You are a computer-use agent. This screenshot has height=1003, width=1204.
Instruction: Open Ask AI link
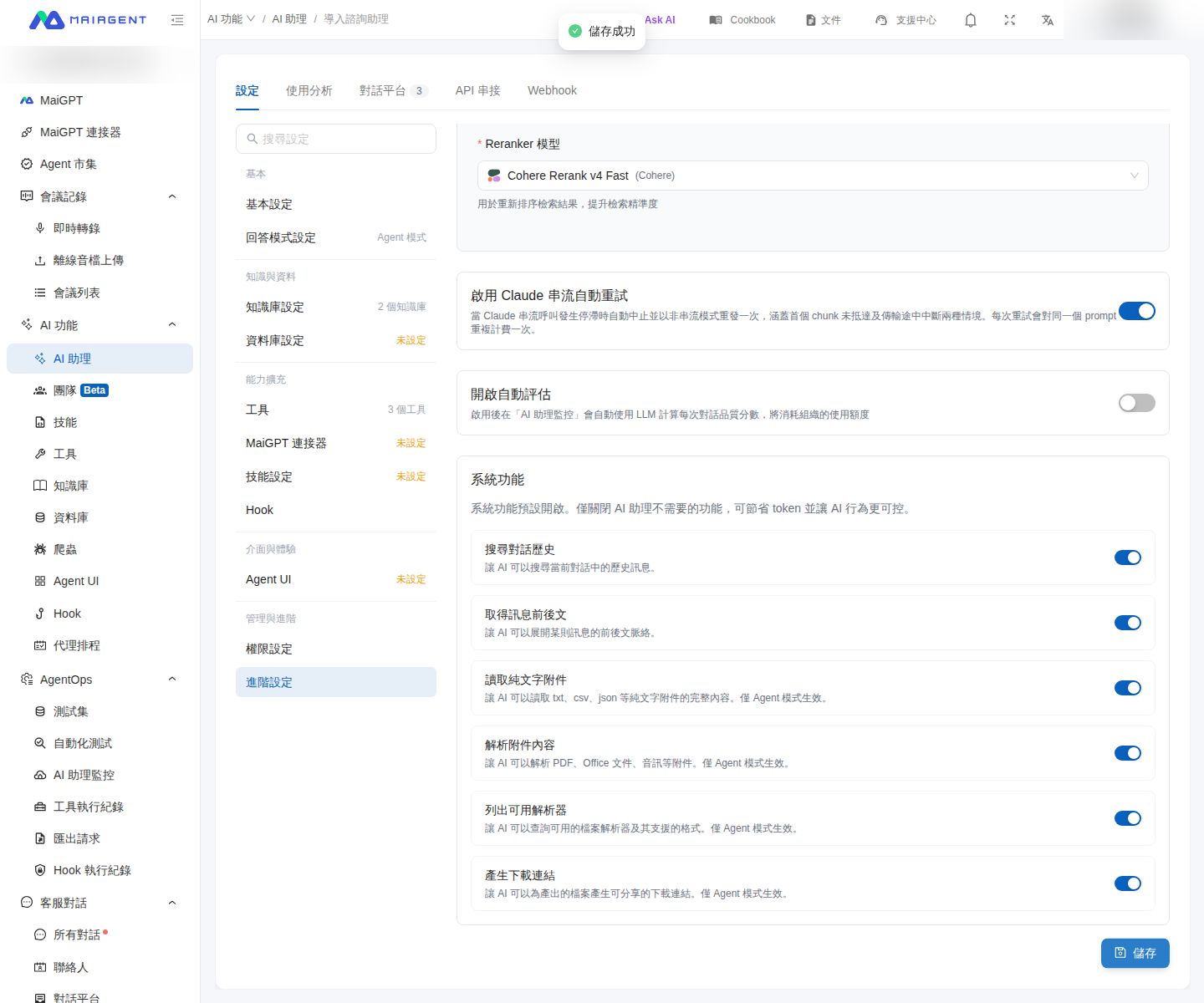[x=660, y=20]
